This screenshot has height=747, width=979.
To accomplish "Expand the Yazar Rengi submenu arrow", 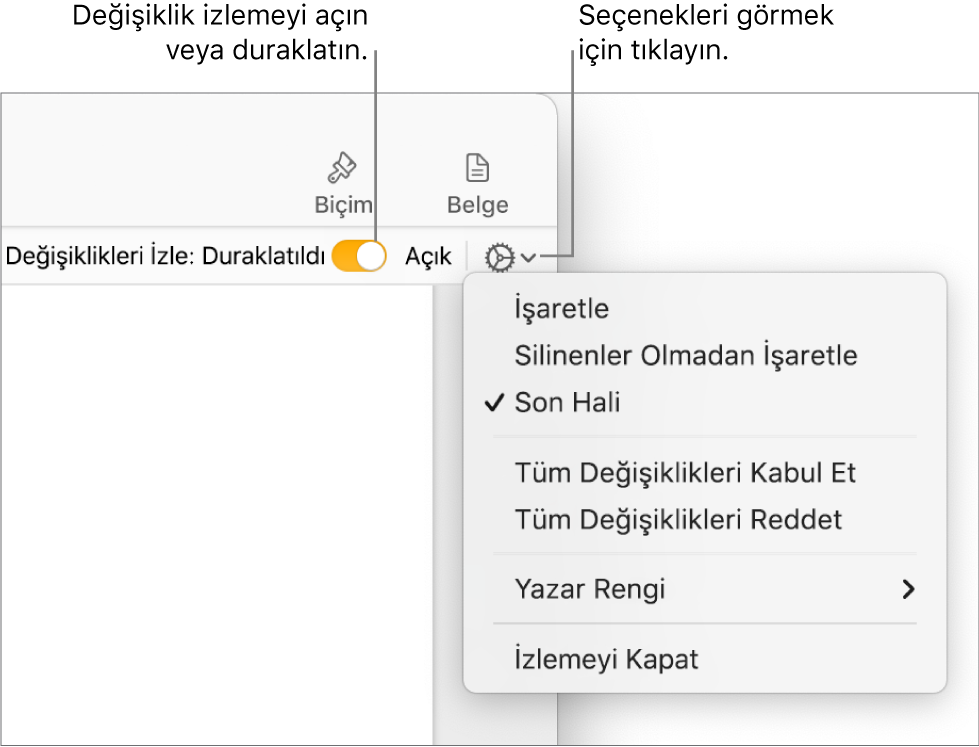I will click(x=907, y=590).
